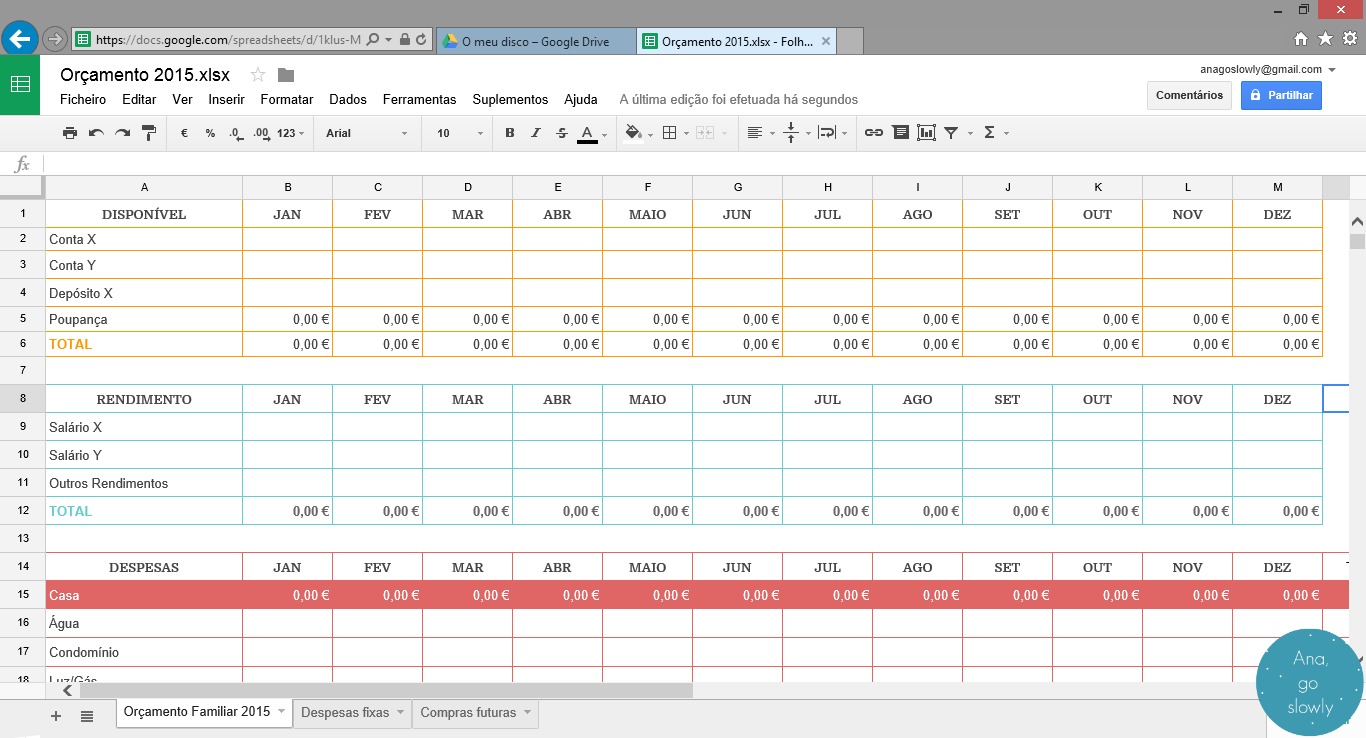Click the browser address bar URL
The width and height of the screenshot is (1366, 738).
click(228, 41)
